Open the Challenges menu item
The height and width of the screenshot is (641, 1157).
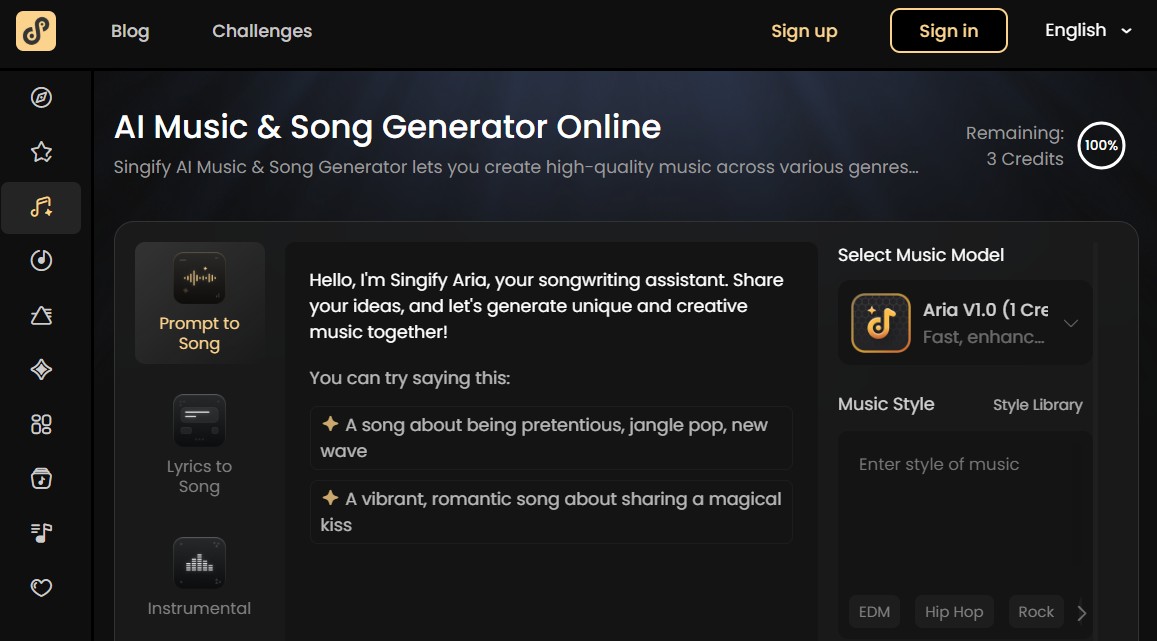pos(262,31)
